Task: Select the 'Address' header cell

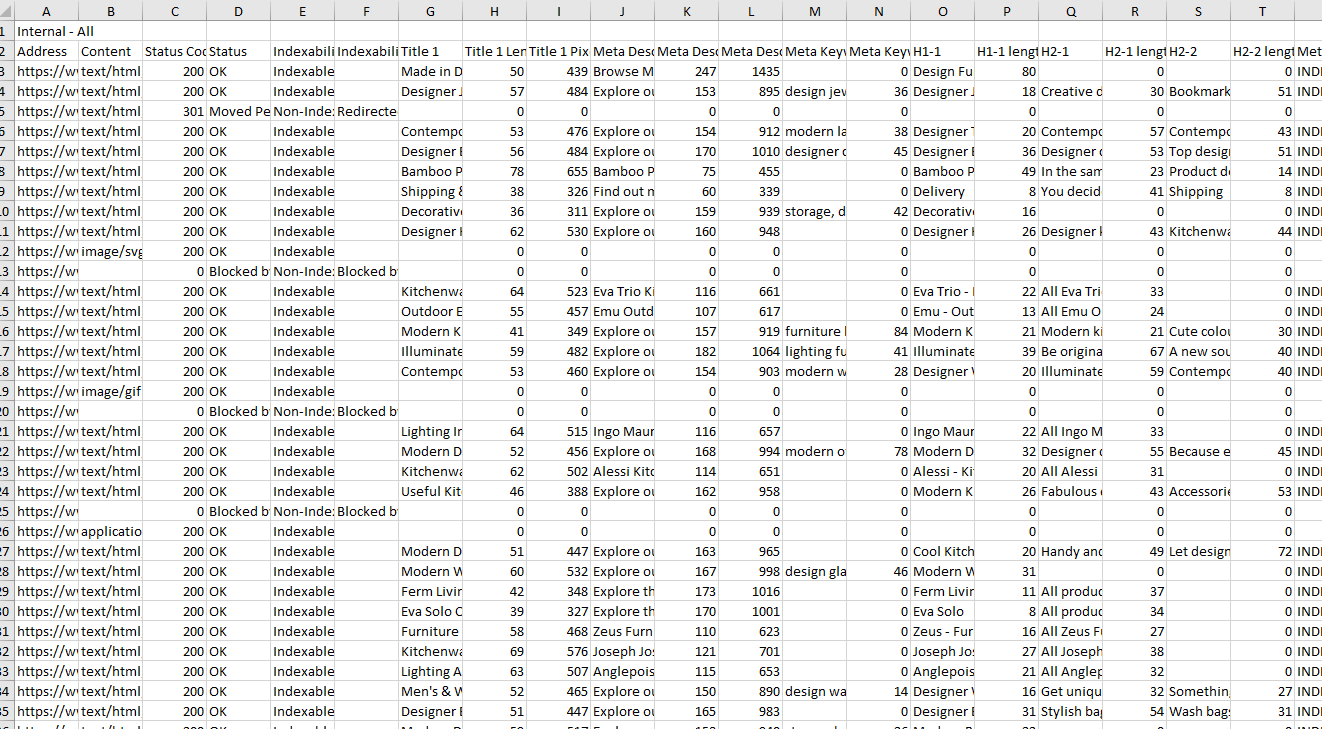Action: (x=46, y=51)
